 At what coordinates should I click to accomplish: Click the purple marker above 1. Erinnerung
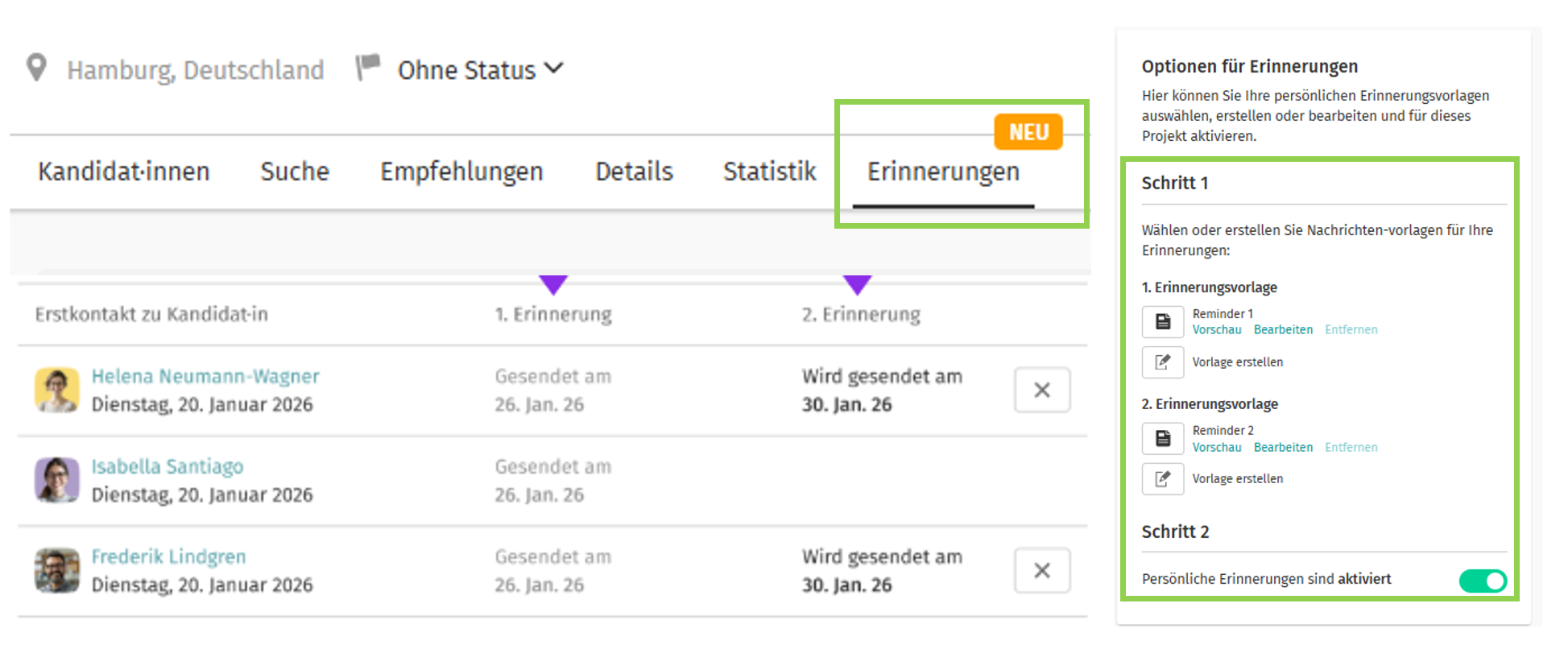[553, 284]
